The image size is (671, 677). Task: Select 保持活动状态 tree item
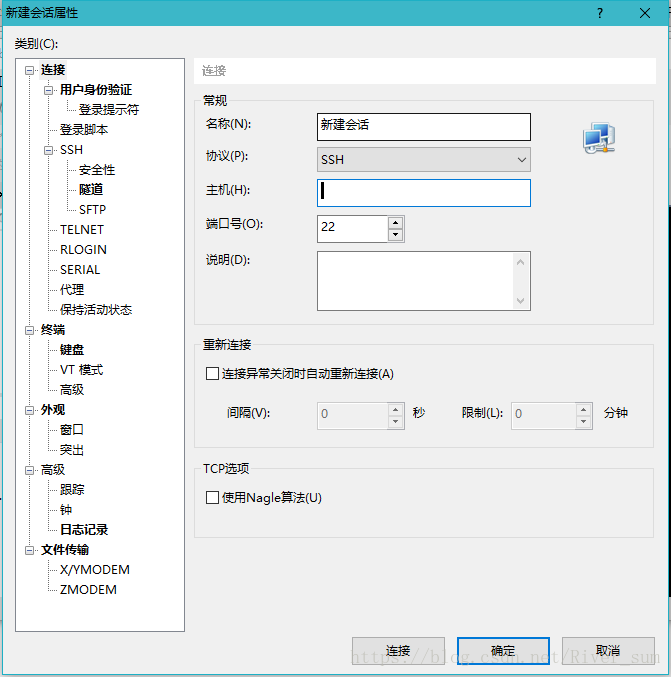click(x=96, y=310)
